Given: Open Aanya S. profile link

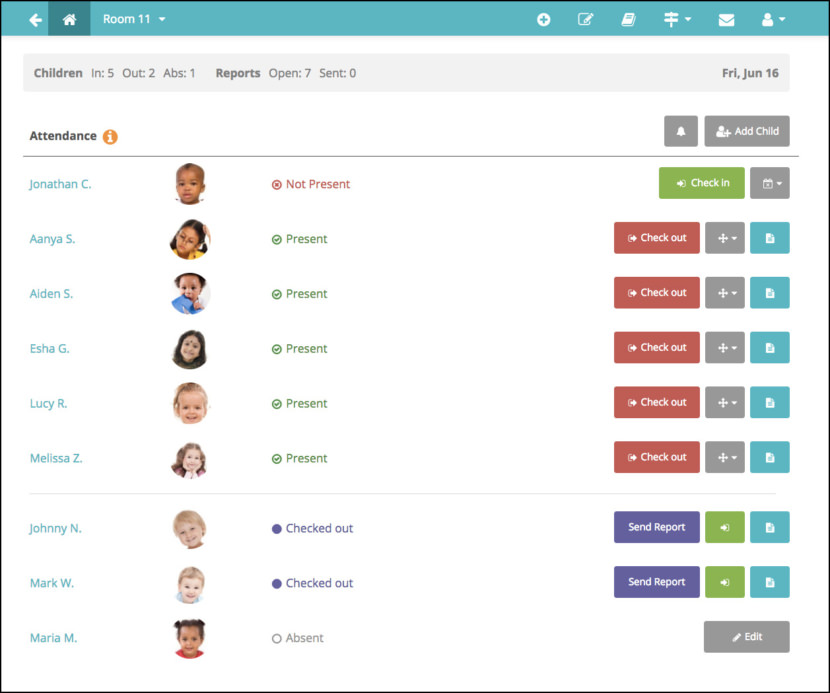Looking at the screenshot, I should click(x=52, y=239).
